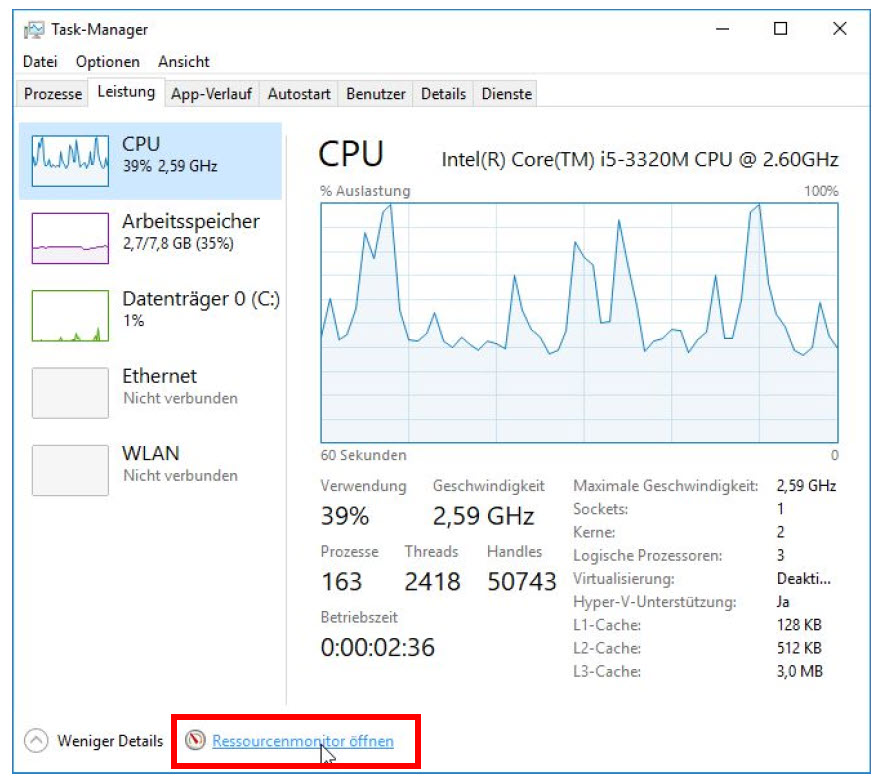Screen dimensions: 880x781
Task: Maximize the Task-Manager window
Action: [781, 30]
